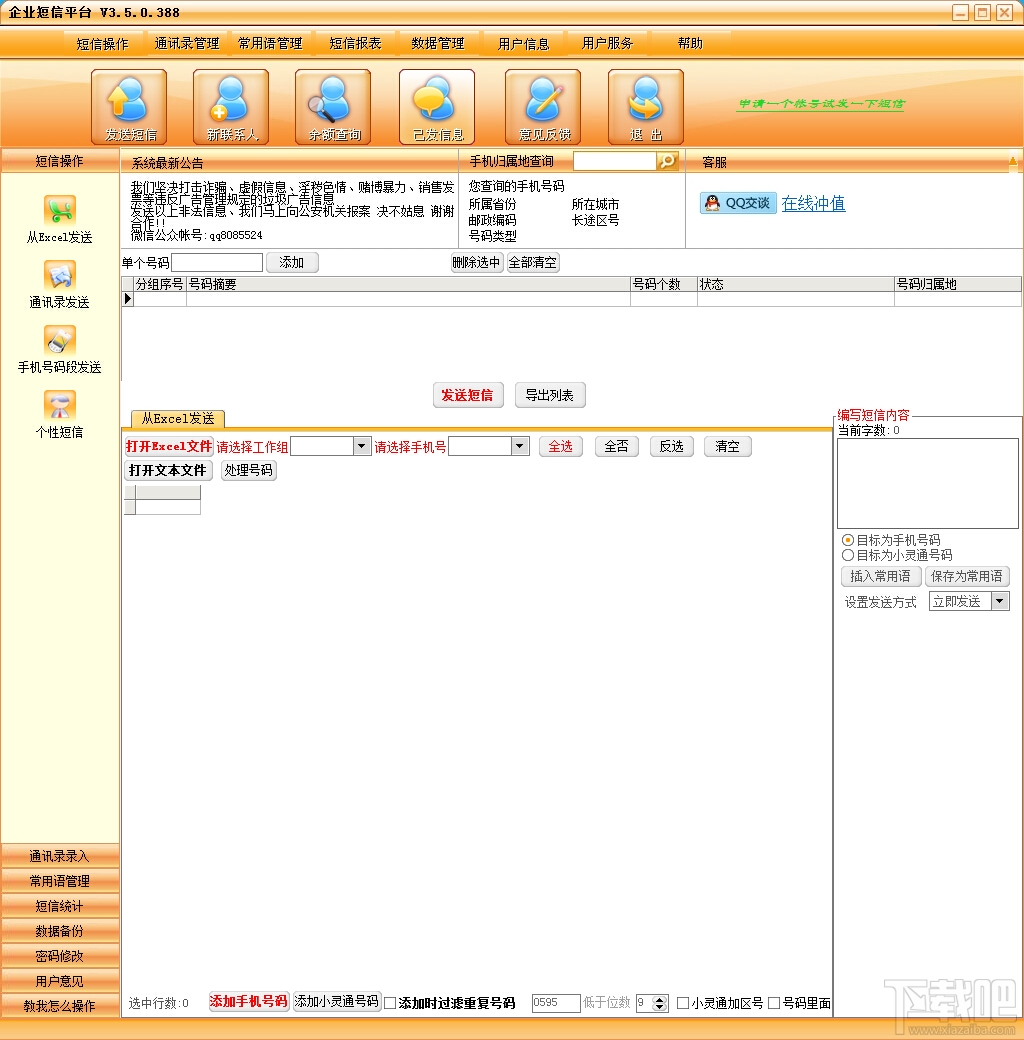Enable 添加时过滤重复号码 checkbox
The width and height of the screenshot is (1024, 1040).
coord(391,1003)
